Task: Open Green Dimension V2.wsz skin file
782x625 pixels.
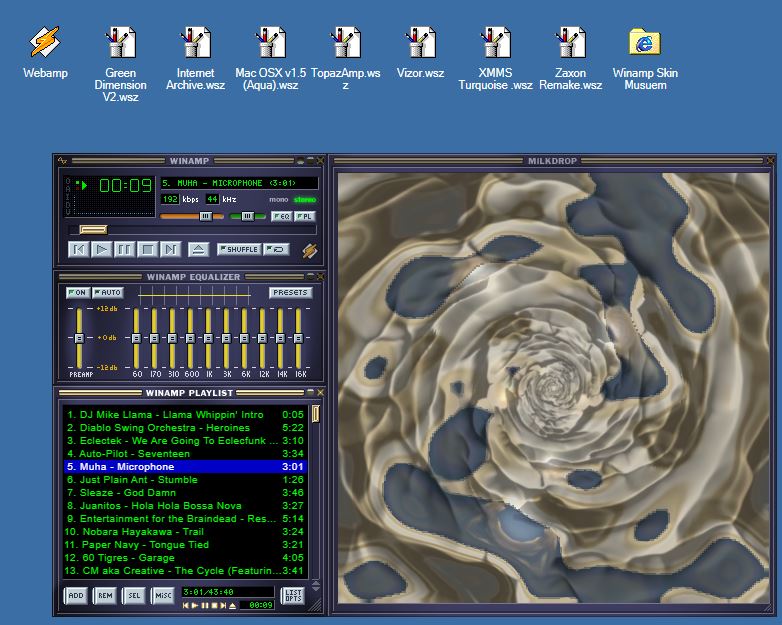Action: [x=120, y=63]
